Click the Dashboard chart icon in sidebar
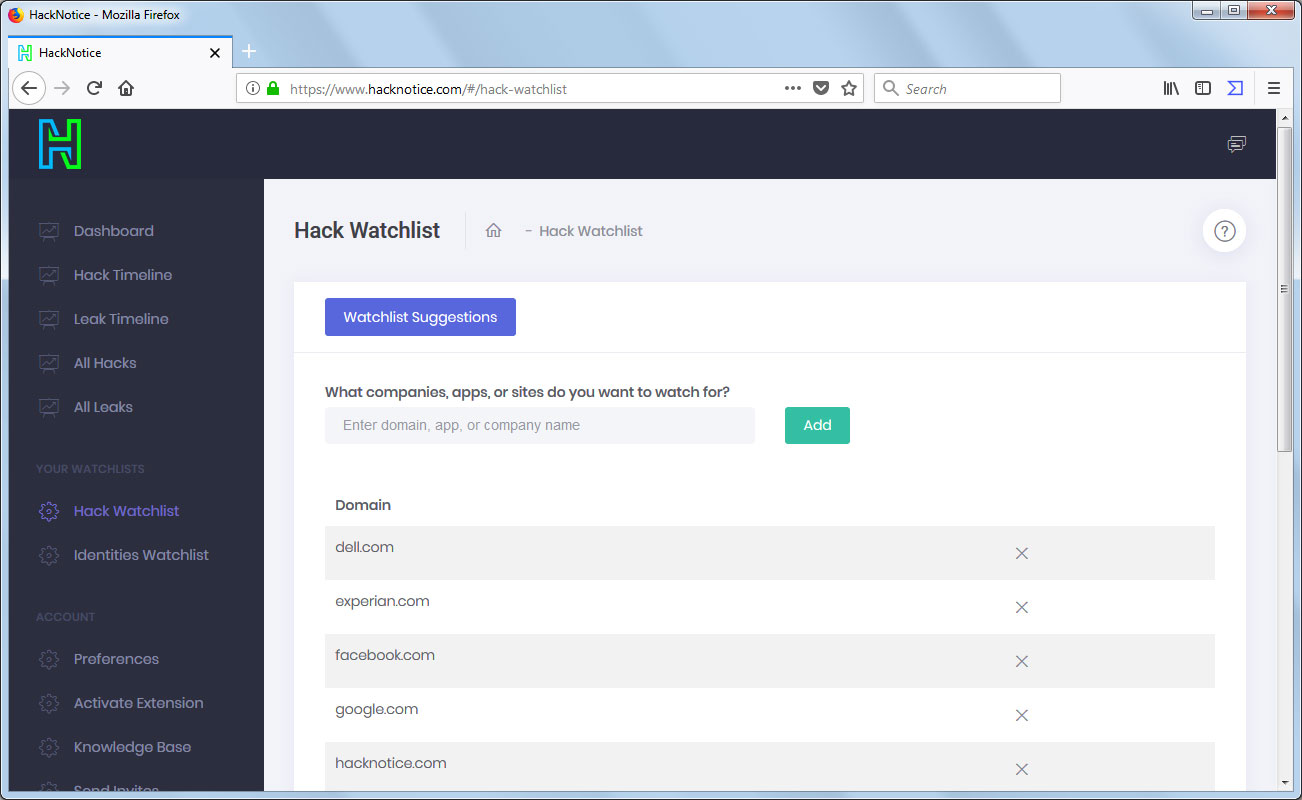Screen dimensions: 1302x800 [48, 231]
